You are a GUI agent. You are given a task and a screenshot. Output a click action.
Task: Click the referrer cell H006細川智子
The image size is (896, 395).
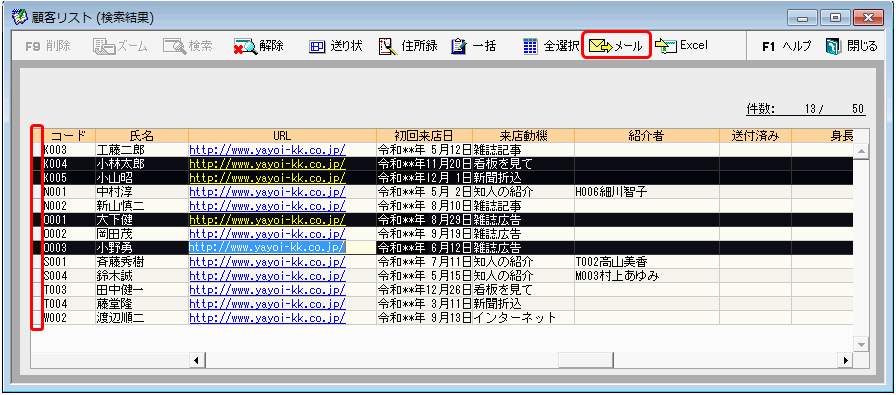pyautogui.click(x=647, y=192)
